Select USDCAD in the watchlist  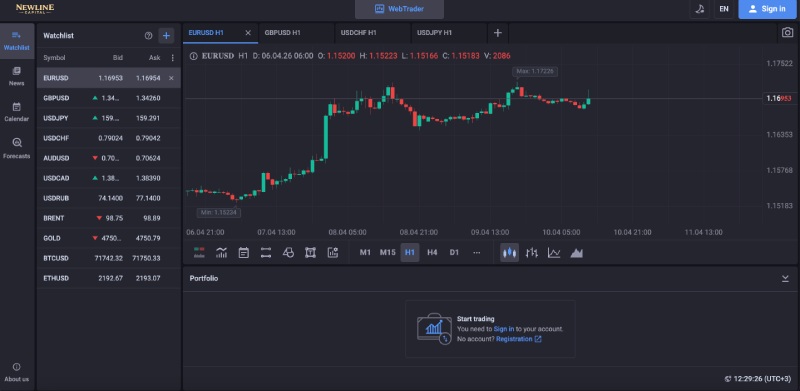[109, 178]
